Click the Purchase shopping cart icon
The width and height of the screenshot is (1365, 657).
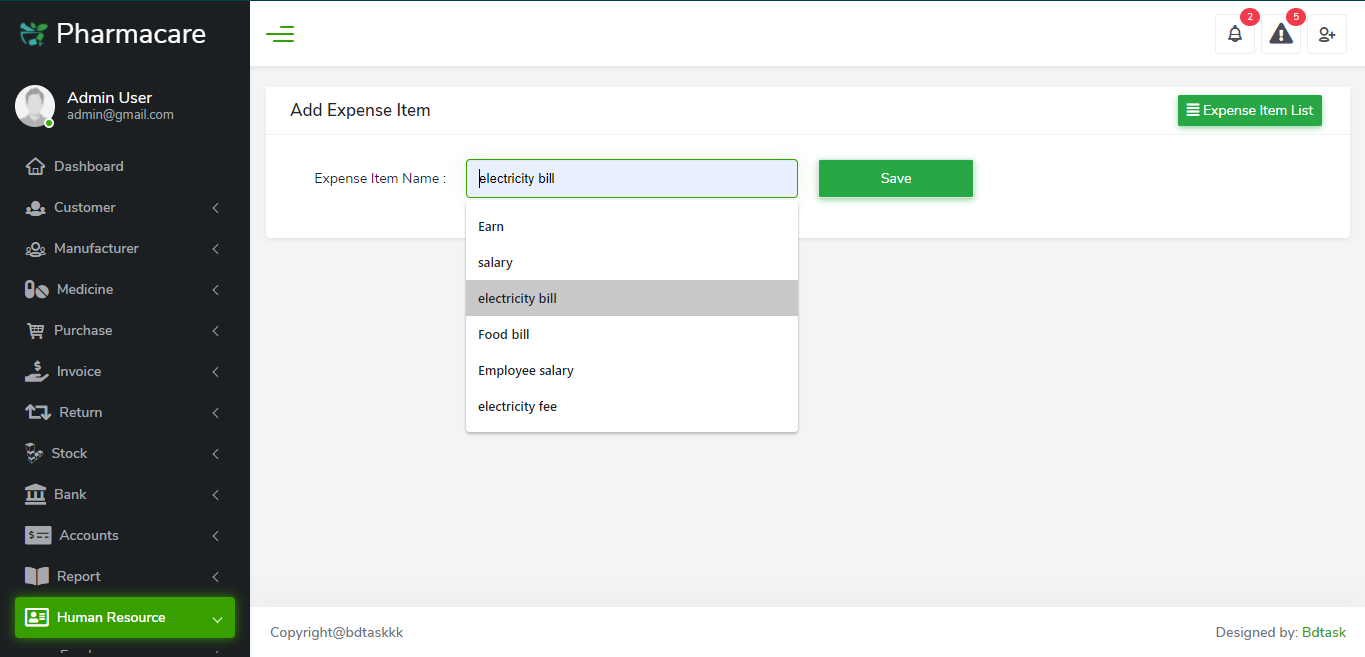tap(36, 330)
